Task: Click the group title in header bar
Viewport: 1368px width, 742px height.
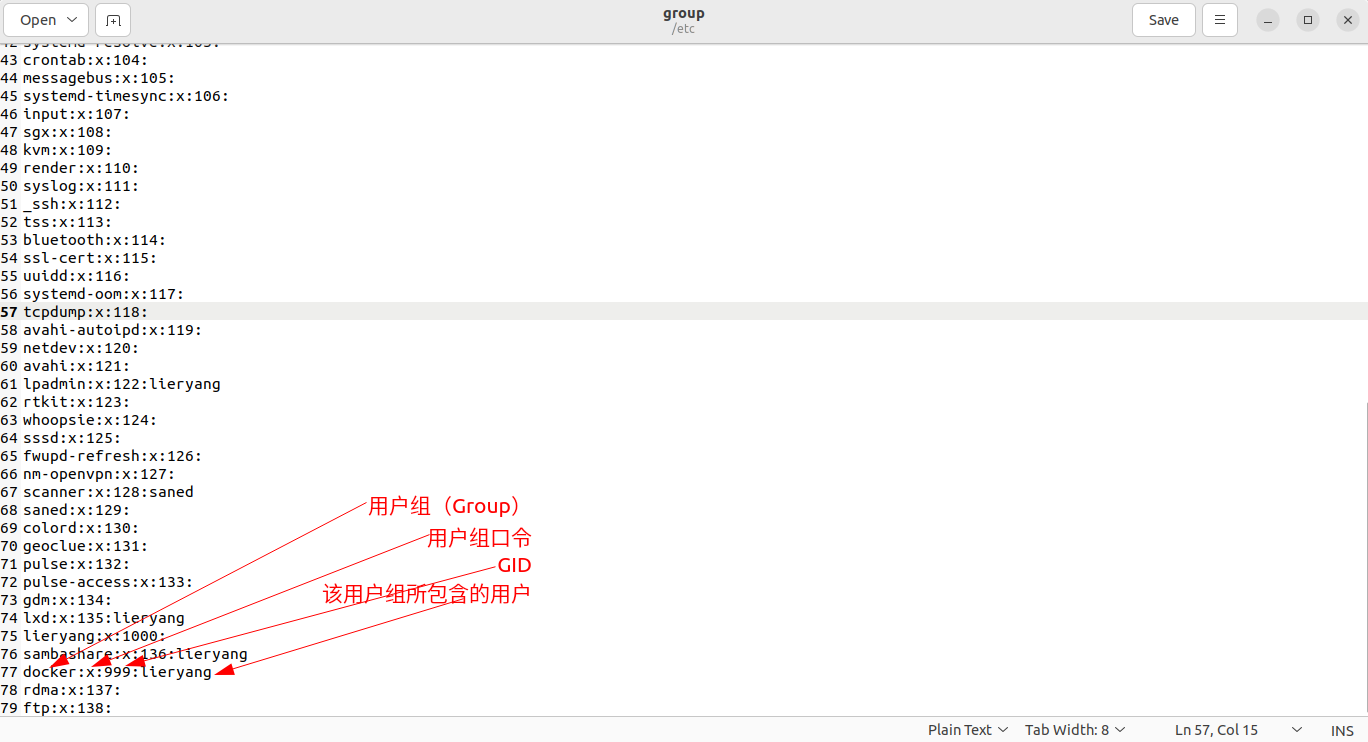Action: pyautogui.click(x=684, y=14)
